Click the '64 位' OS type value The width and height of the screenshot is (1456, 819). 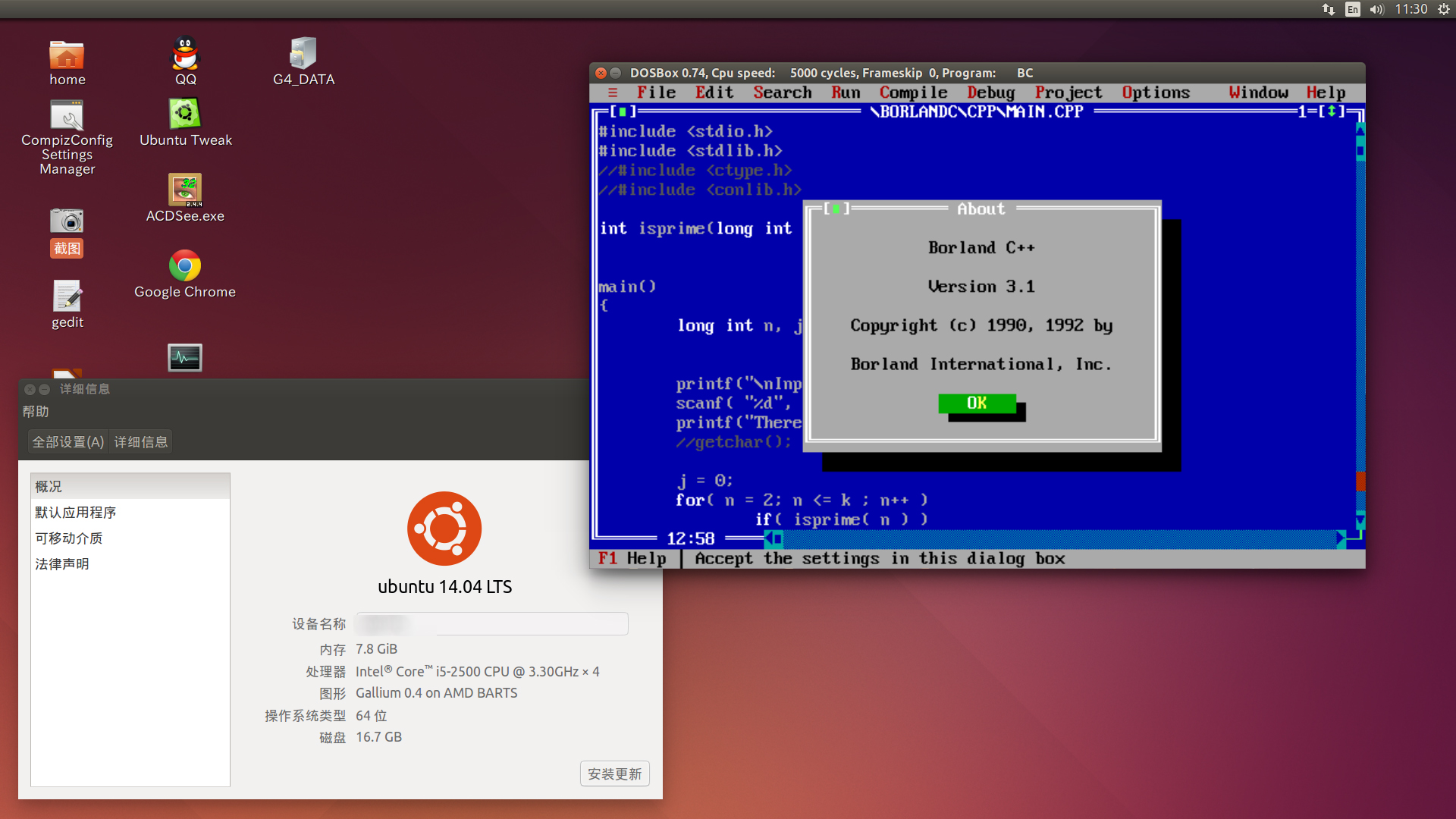371,715
